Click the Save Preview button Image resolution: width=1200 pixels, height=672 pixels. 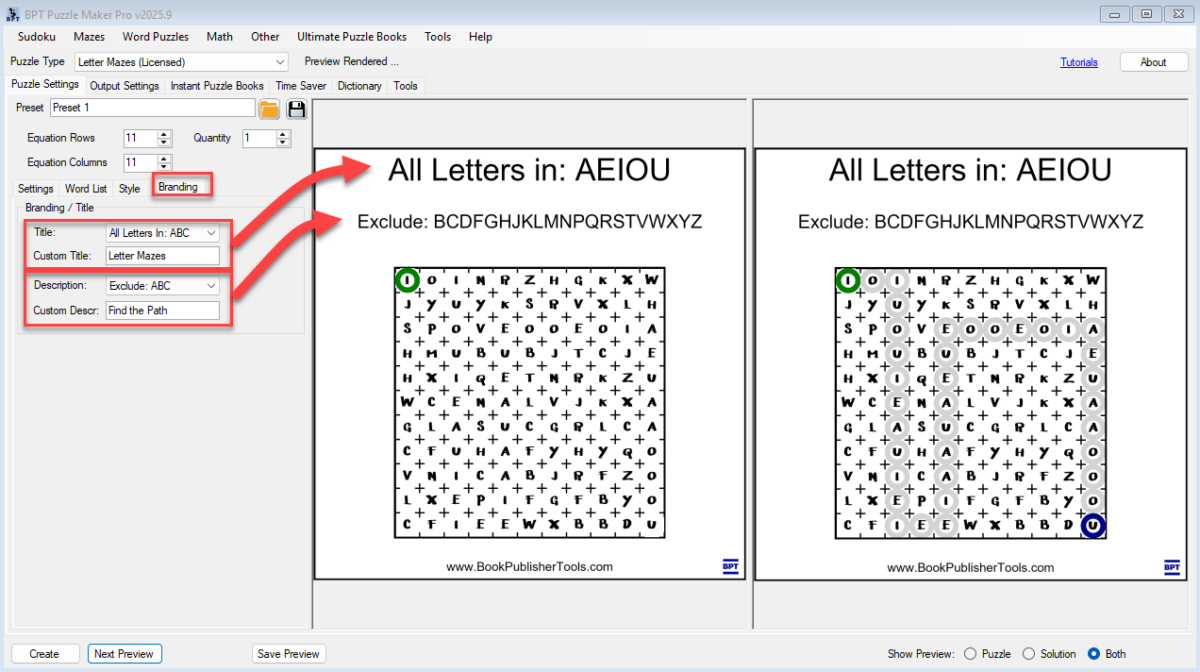[x=289, y=654]
